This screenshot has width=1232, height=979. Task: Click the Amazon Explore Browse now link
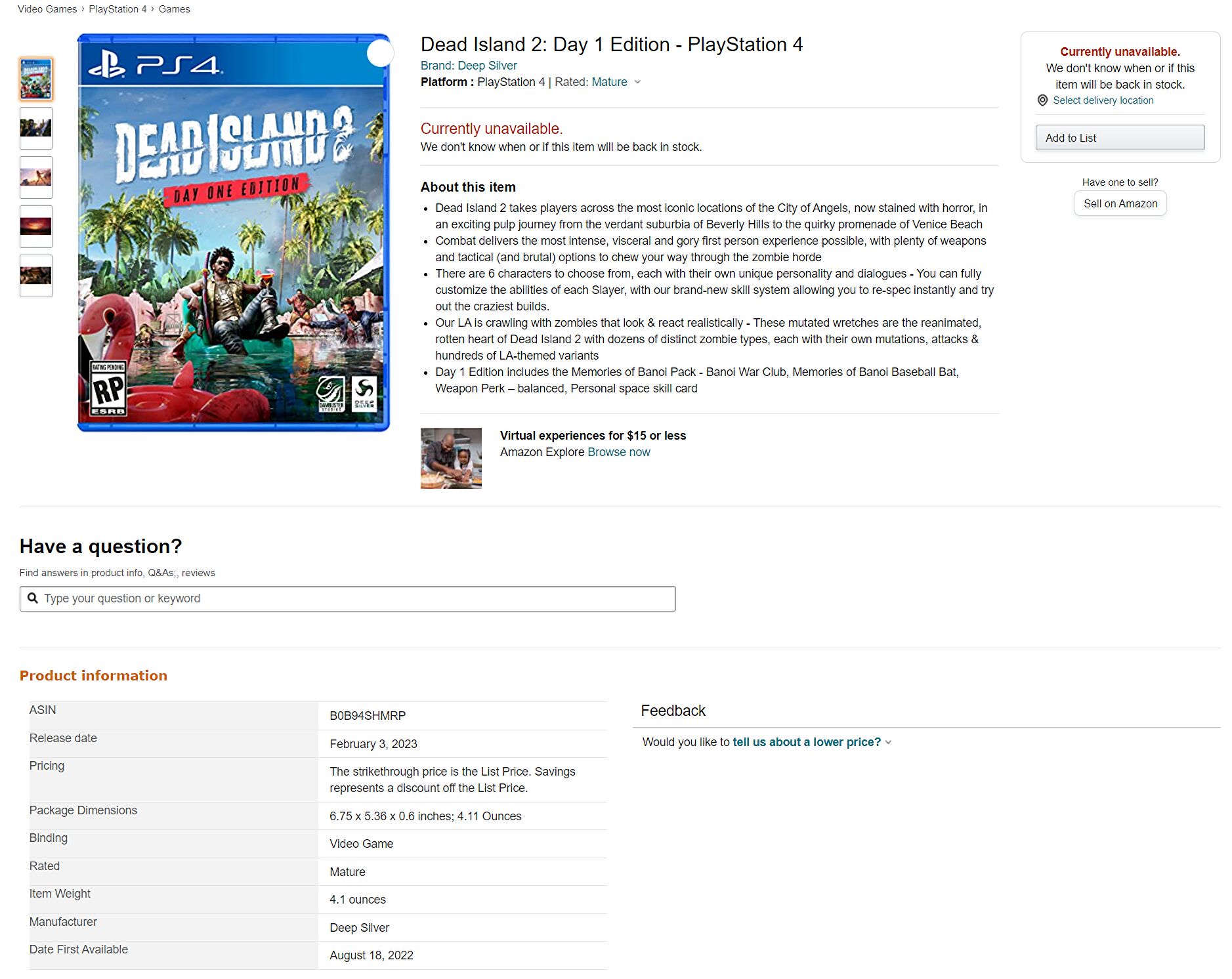pyautogui.click(x=618, y=452)
